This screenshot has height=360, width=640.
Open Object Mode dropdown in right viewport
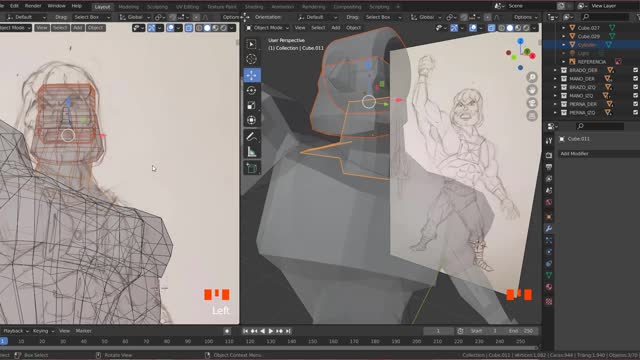[x=267, y=28]
